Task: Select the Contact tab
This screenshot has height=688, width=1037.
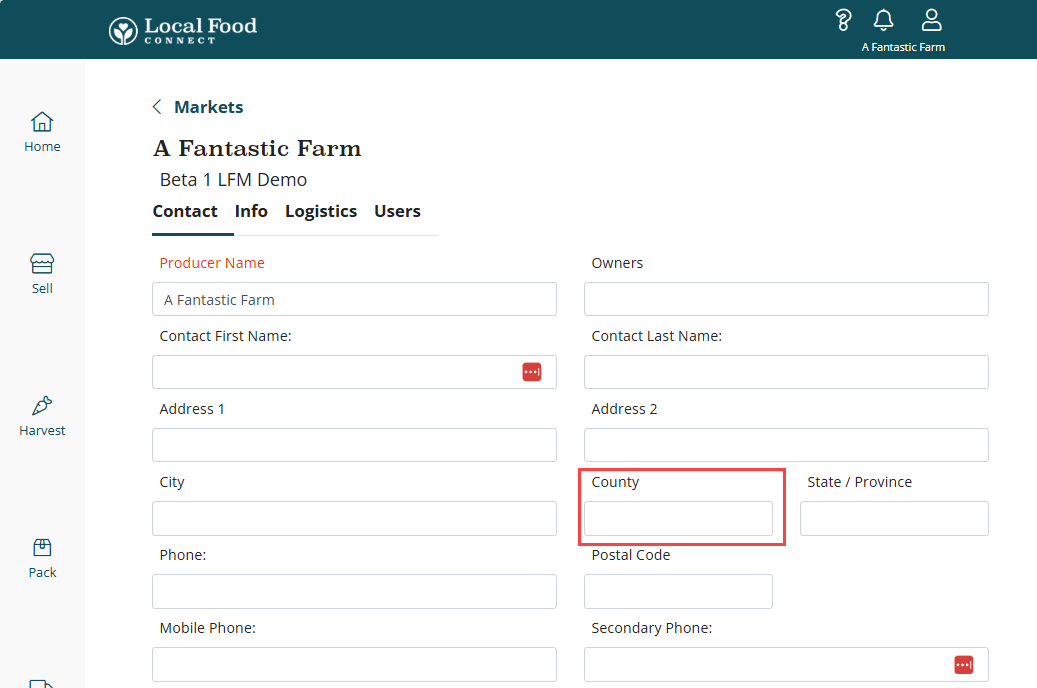Action: pos(185,211)
